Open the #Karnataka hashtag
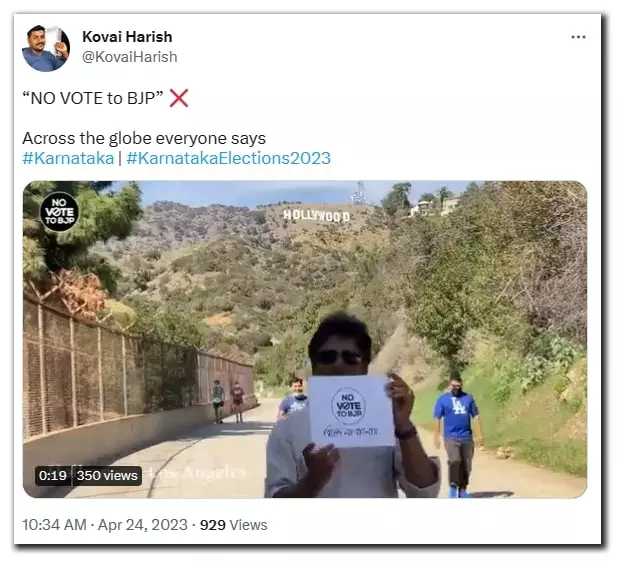The height and width of the screenshot is (563, 620). coord(68,158)
